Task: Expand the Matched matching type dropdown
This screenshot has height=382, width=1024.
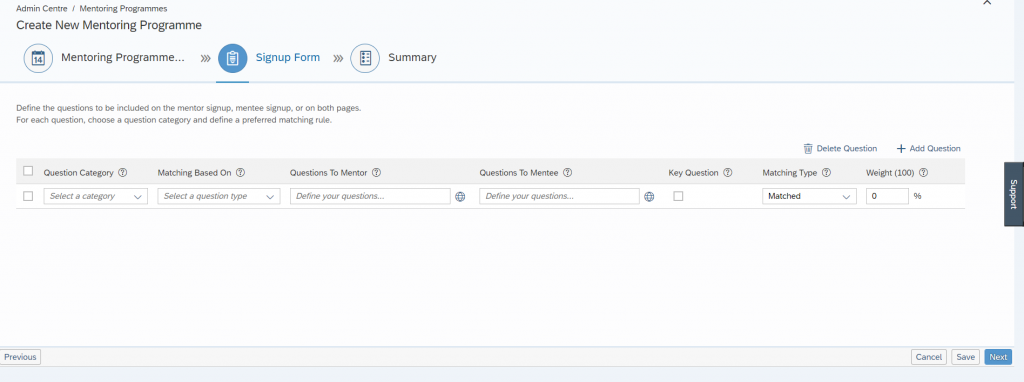Action: (x=809, y=196)
